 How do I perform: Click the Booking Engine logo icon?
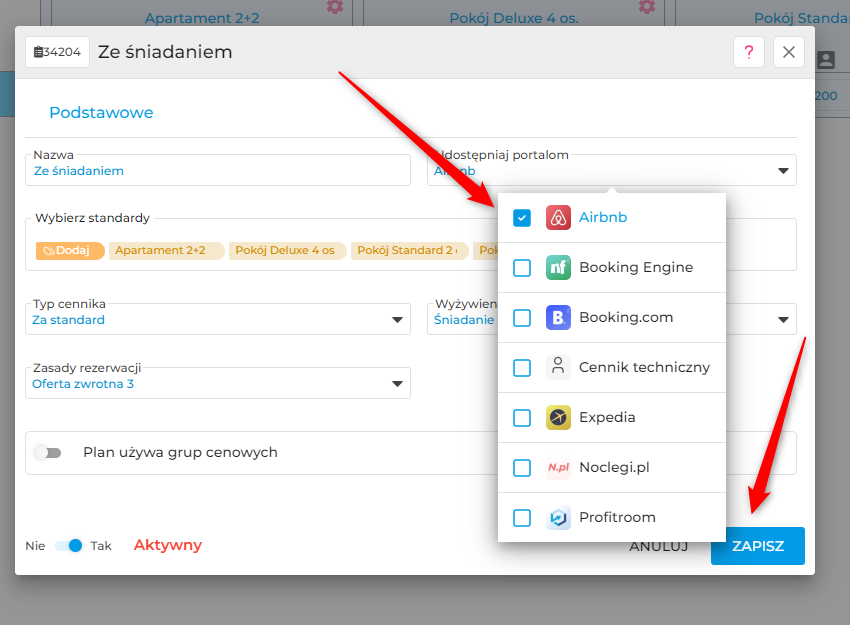(x=558, y=267)
